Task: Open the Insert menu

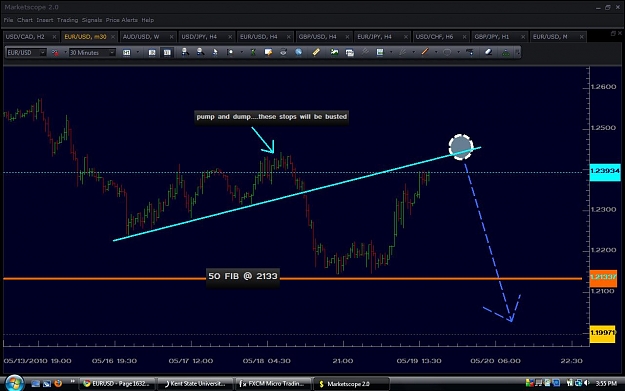Action: (x=45, y=20)
